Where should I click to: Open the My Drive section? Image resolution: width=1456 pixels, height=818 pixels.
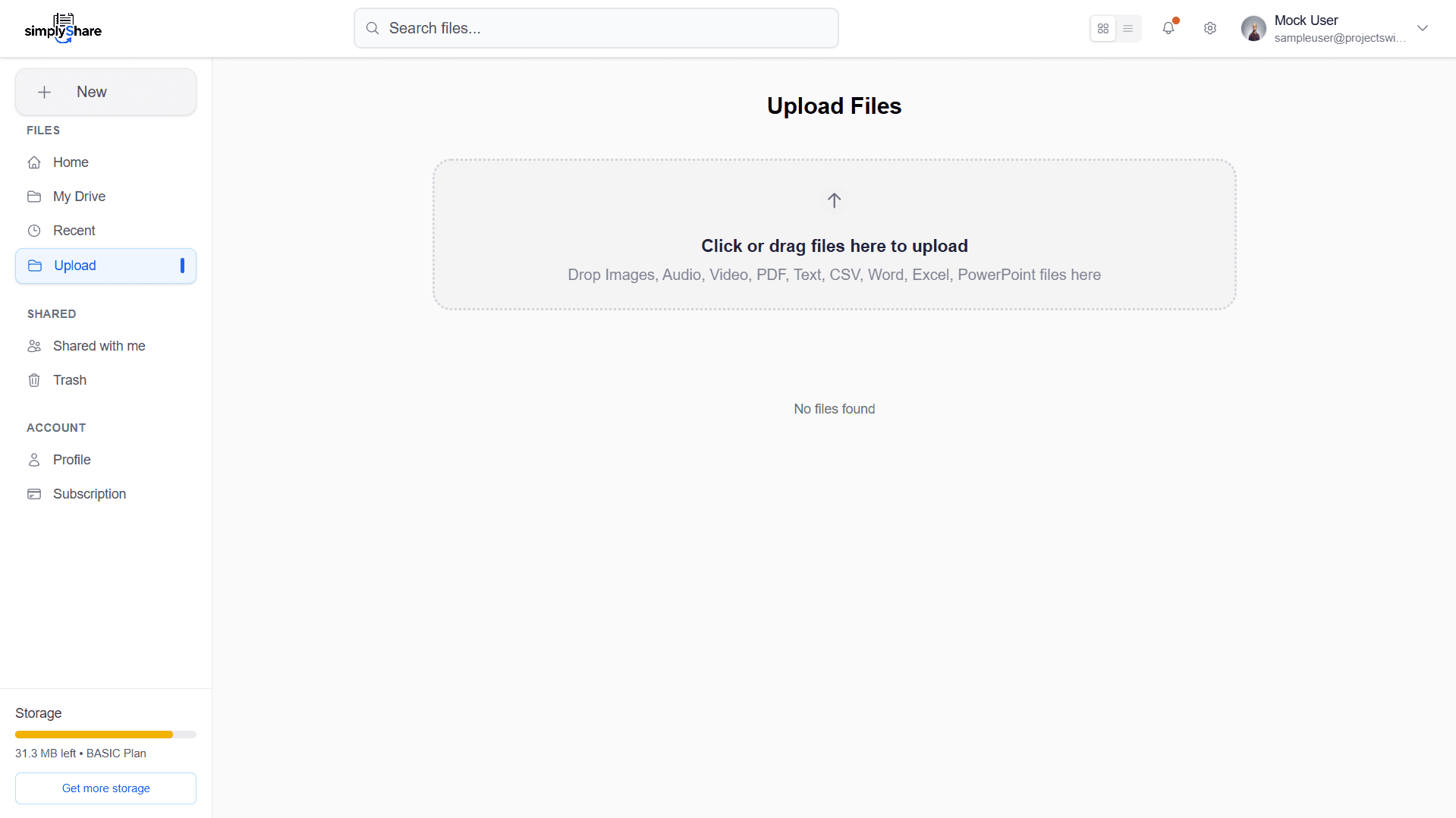pyautogui.click(x=79, y=197)
